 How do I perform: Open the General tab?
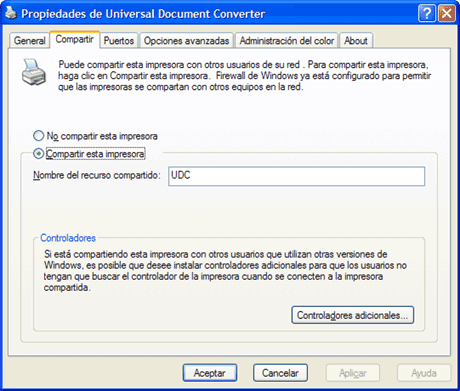[x=29, y=41]
